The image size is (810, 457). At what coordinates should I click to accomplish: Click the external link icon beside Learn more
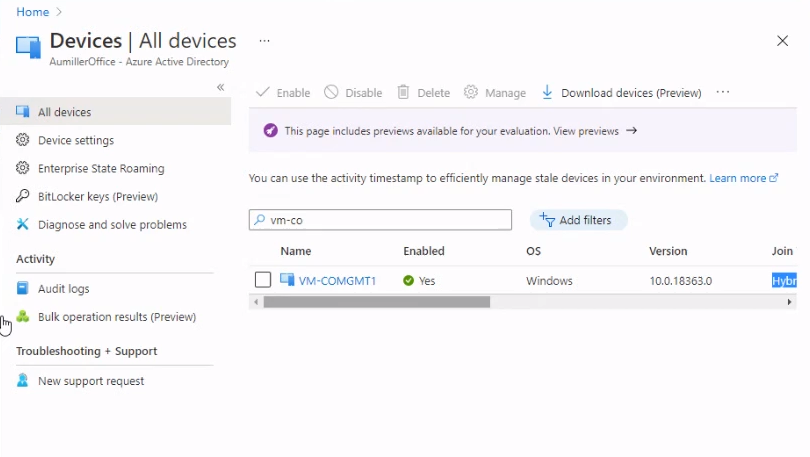[x=773, y=178]
